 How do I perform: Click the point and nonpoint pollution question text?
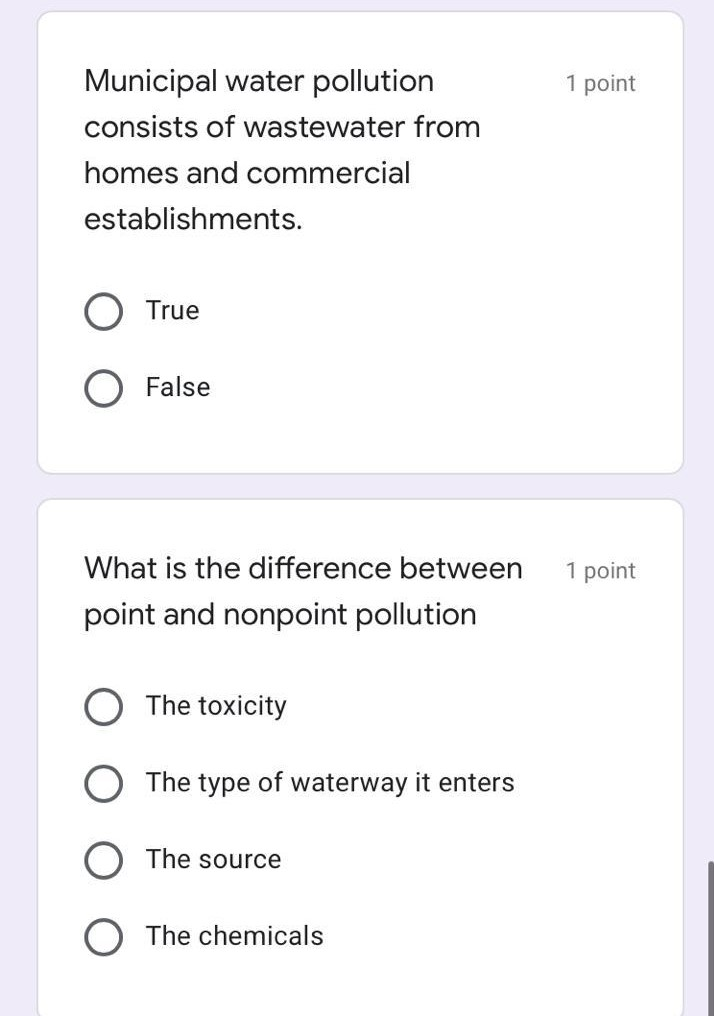pyautogui.click(x=300, y=590)
